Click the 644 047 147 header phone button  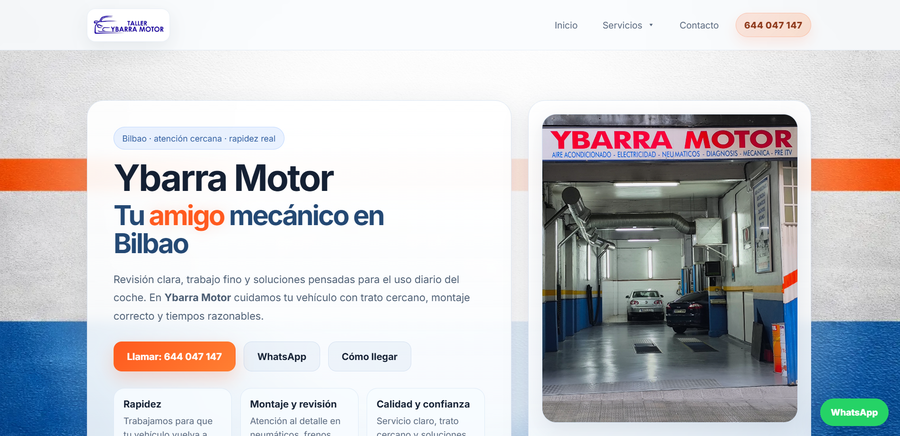pyautogui.click(x=773, y=25)
